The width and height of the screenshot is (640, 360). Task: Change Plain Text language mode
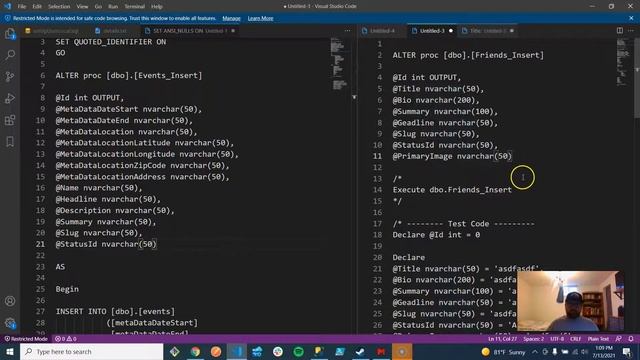click(x=598, y=339)
